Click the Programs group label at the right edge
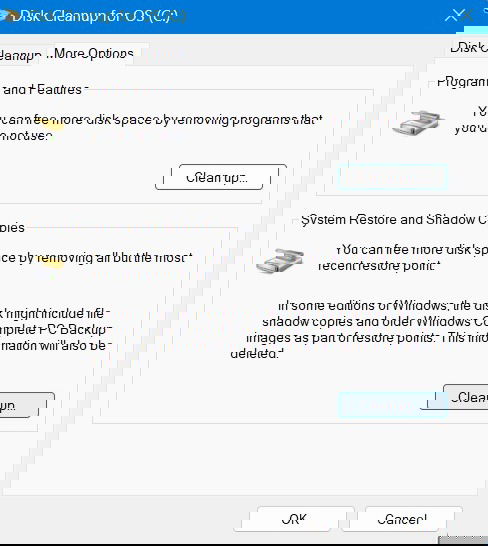This screenshot has width=488, height=546. click(x=463, y=82)
